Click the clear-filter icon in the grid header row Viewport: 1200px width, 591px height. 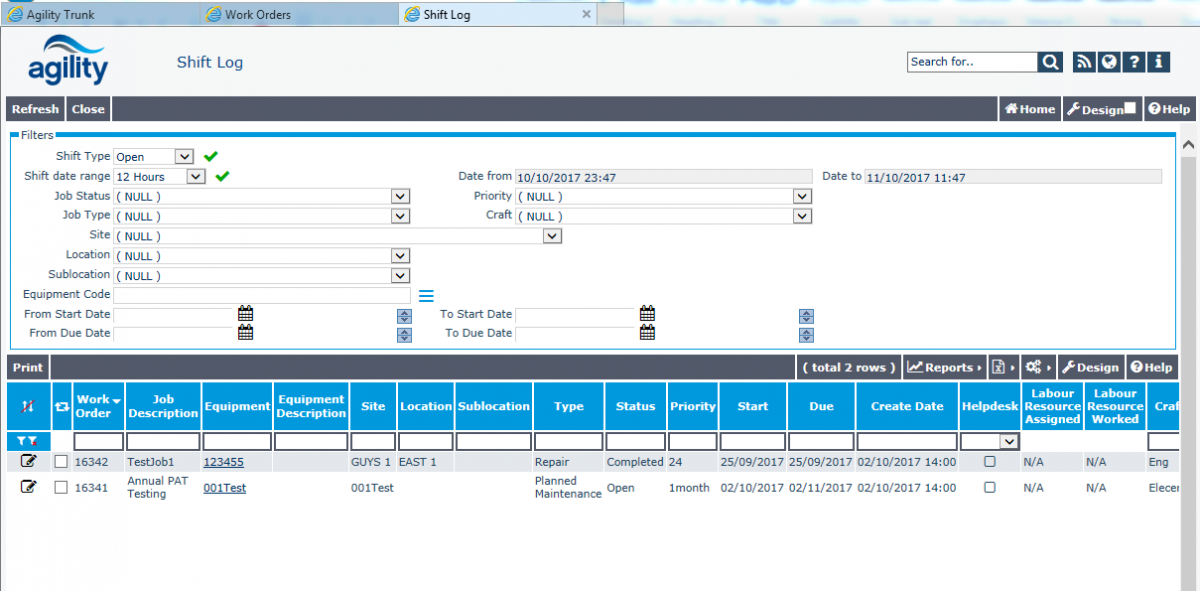click(x=30, y=440)
